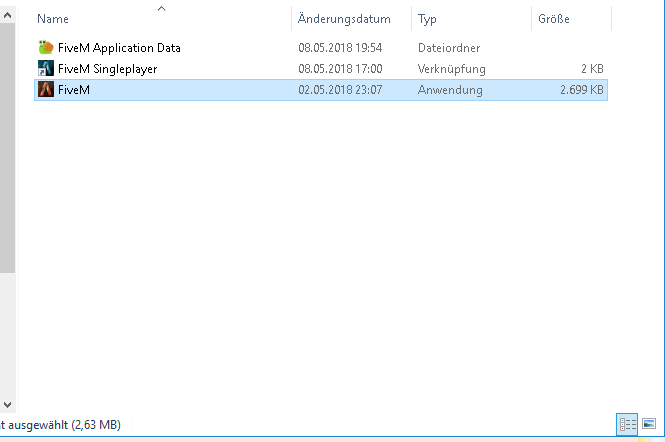Screen dimensions: 665x442
Task: Select the FiveM file name text
Action: tap(74, 90)
